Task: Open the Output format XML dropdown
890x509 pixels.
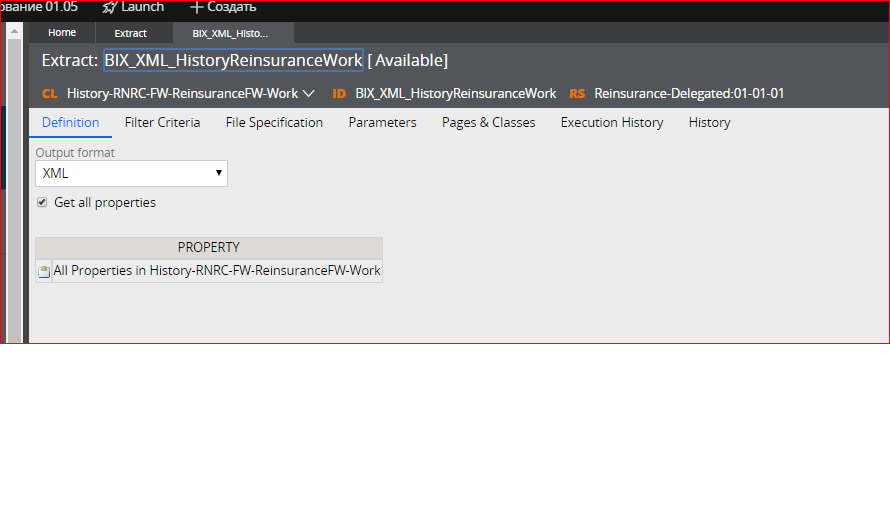Action: click(131, 173)
